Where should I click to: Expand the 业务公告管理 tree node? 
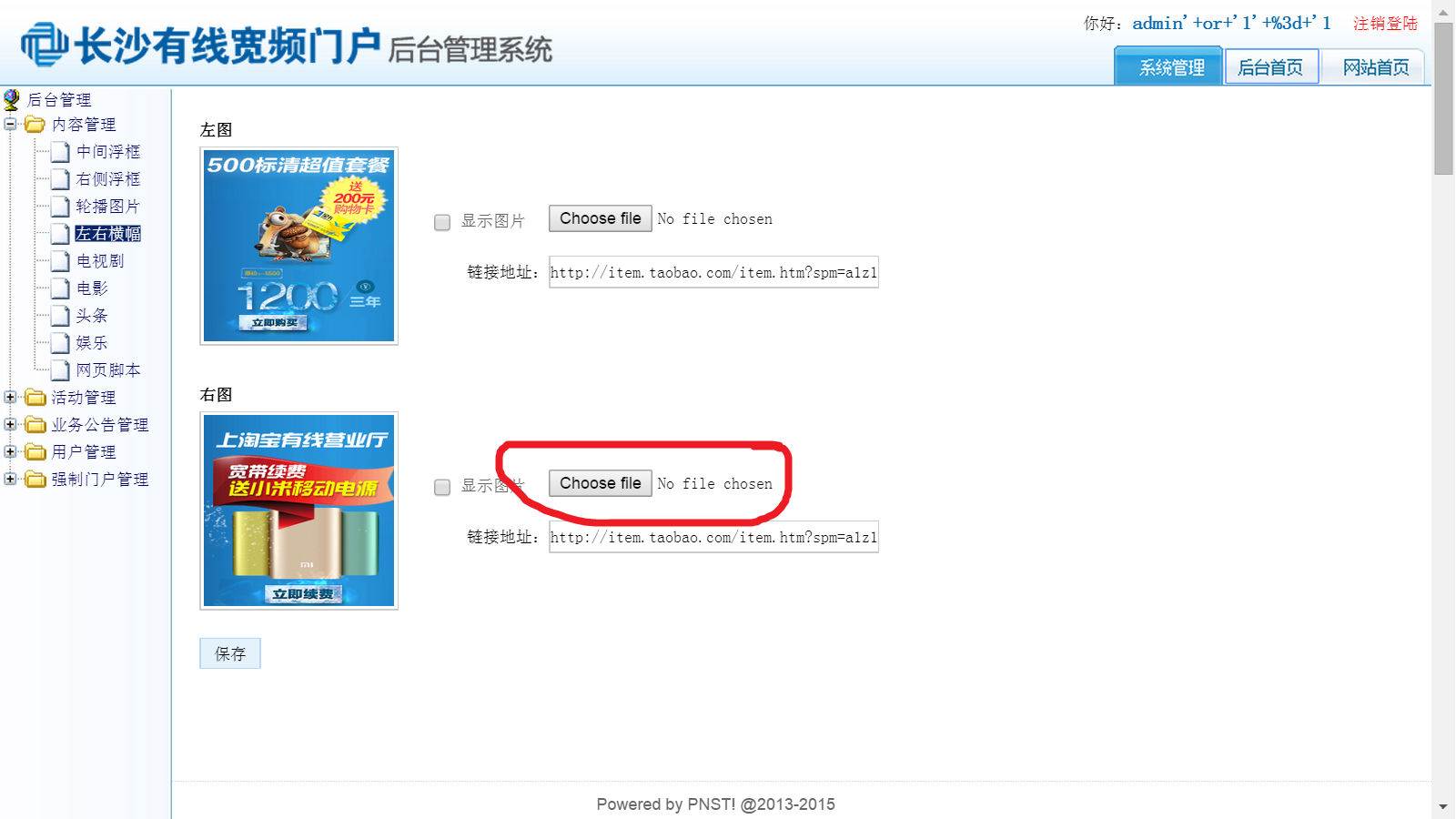[10, 424]
